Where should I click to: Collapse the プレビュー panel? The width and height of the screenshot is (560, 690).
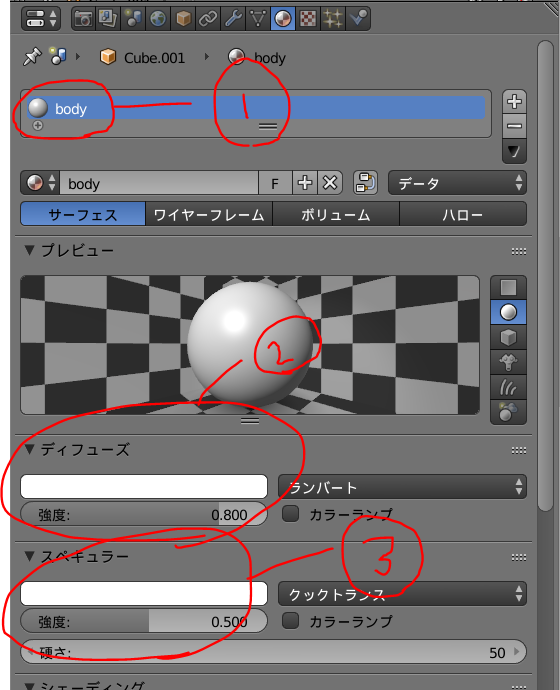pyautogui.click(x=29, y=250)
